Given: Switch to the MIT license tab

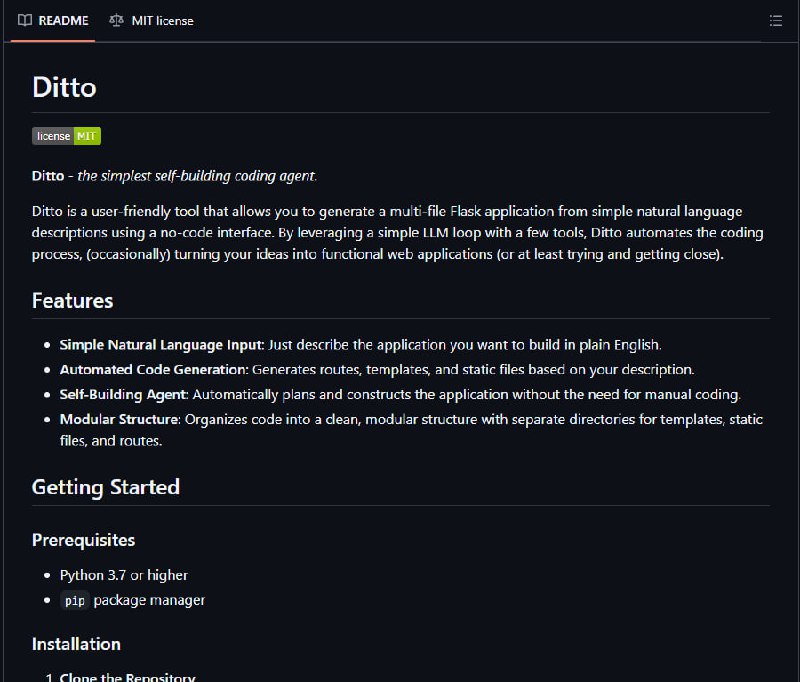Looking at the screenshot, I should coord(152,21).
